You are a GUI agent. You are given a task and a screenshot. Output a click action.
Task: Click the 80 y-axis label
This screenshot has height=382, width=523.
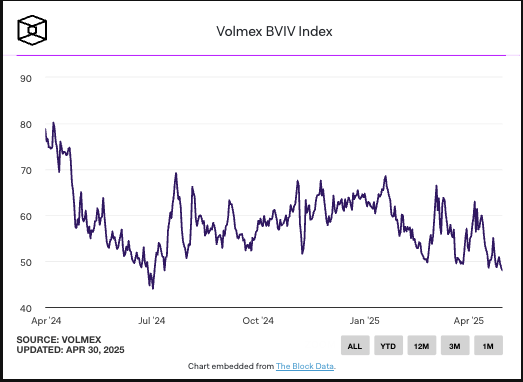click(26, 125)
